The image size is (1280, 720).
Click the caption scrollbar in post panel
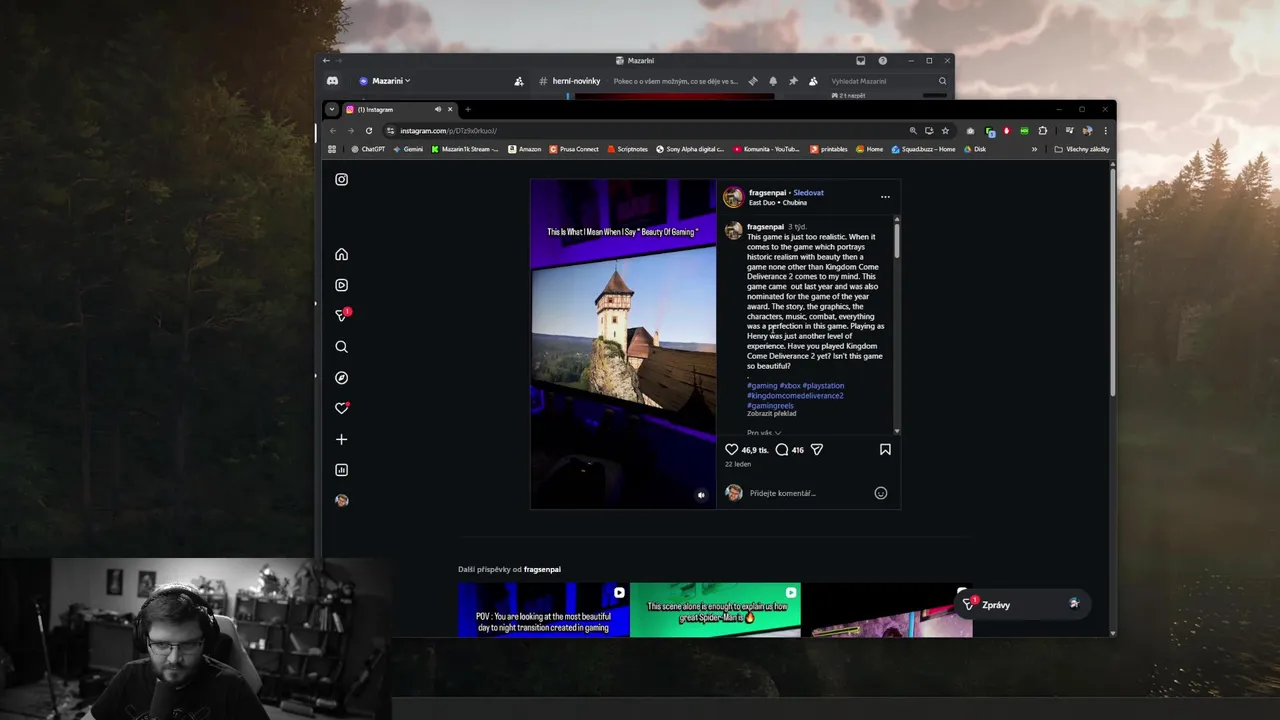[x=897, y=240]
